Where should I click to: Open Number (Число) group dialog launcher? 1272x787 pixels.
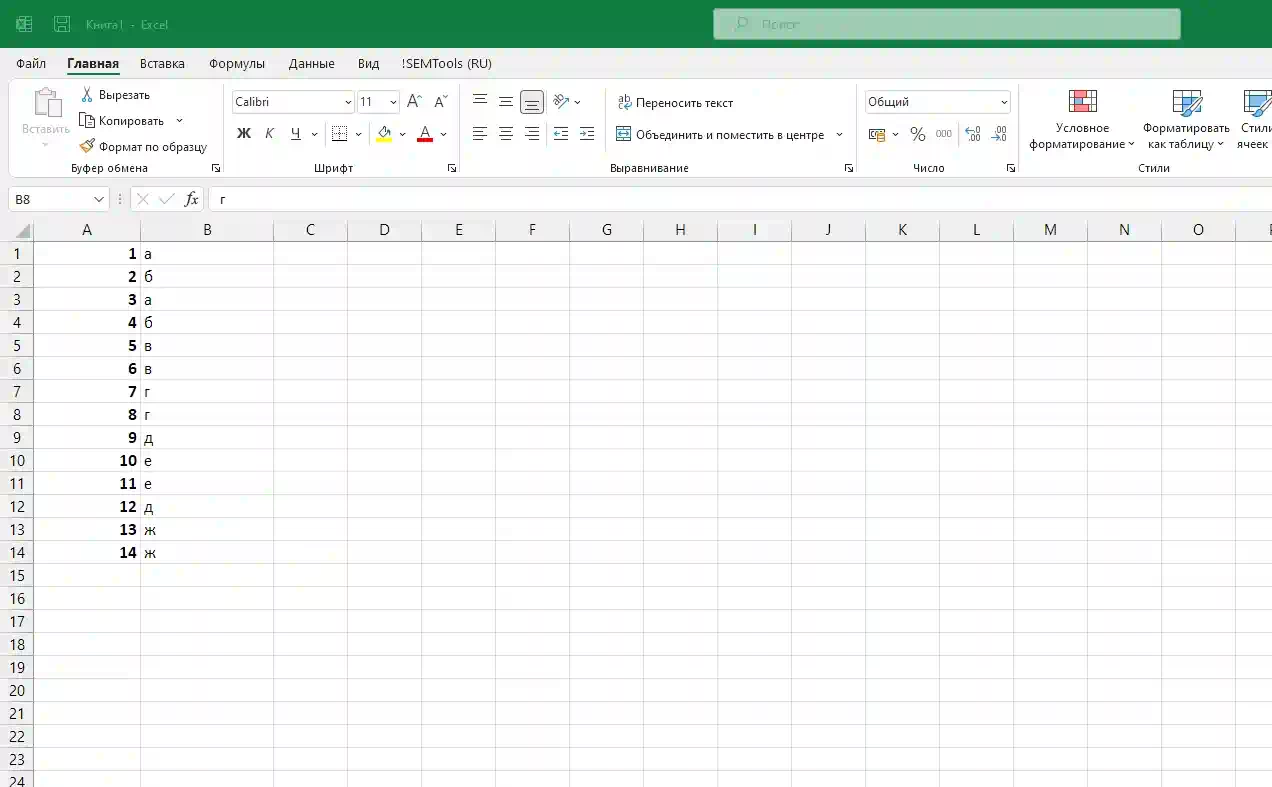(1011, 169)
